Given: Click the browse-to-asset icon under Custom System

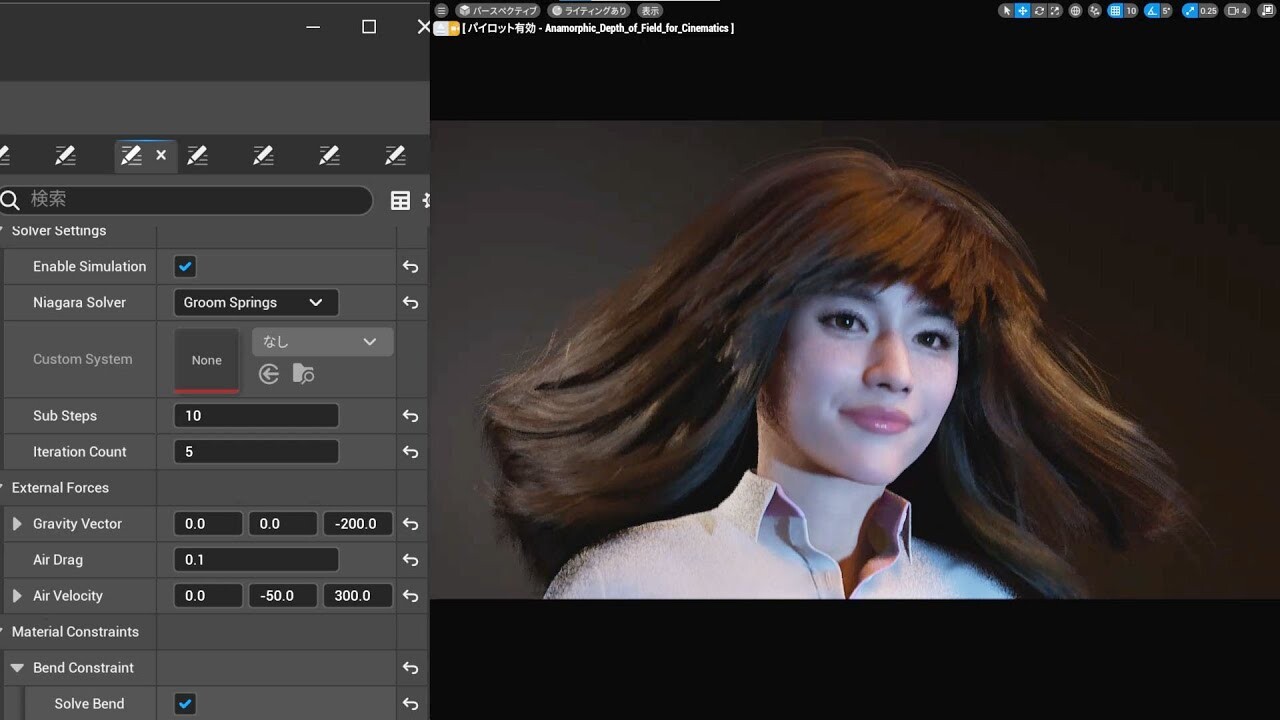Looking at the screenshot, I should click(303, 373).
